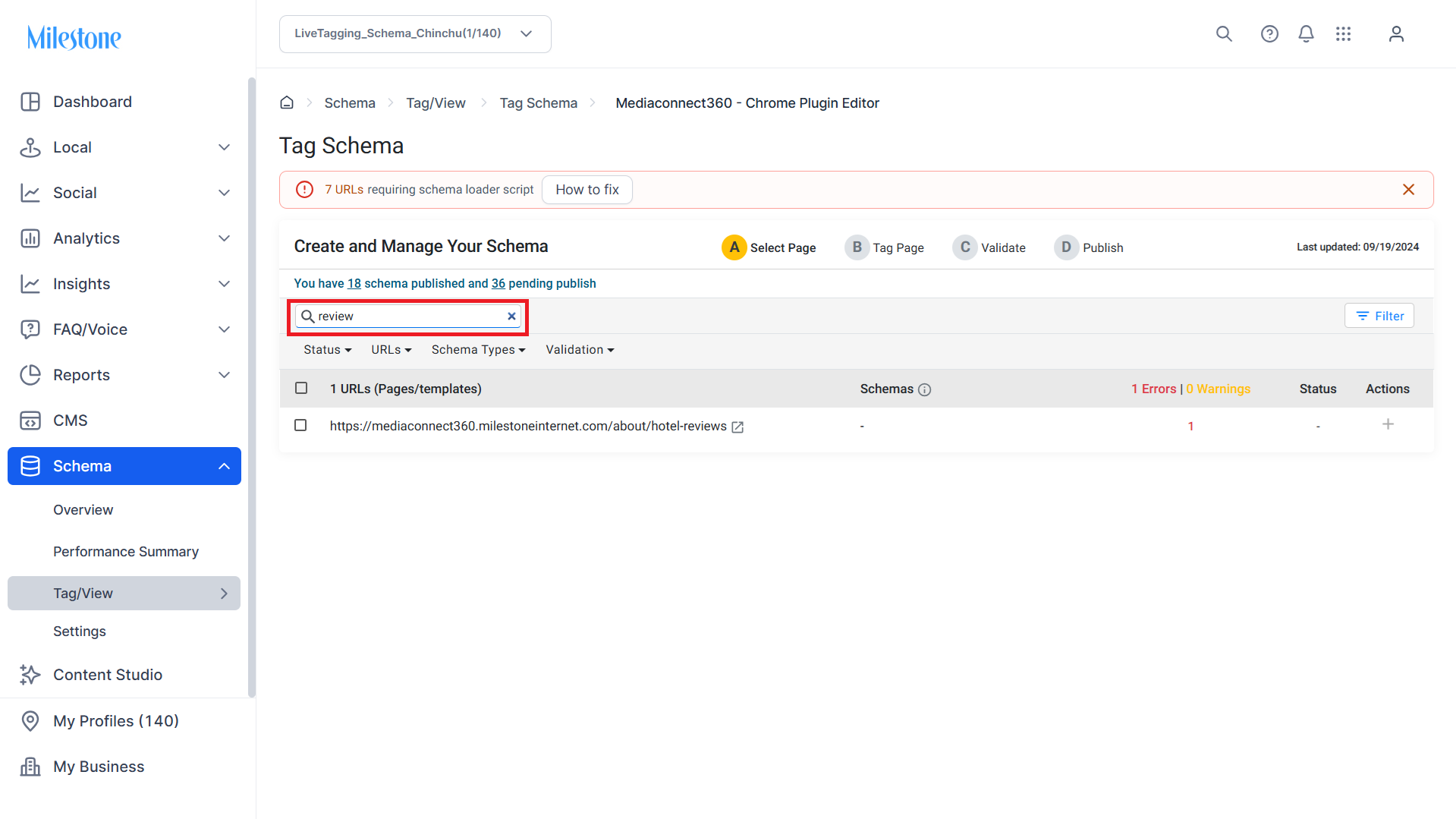Expand the FAQ/Voice menu chevron
1456x819 pixels.
tap(224, 329)
